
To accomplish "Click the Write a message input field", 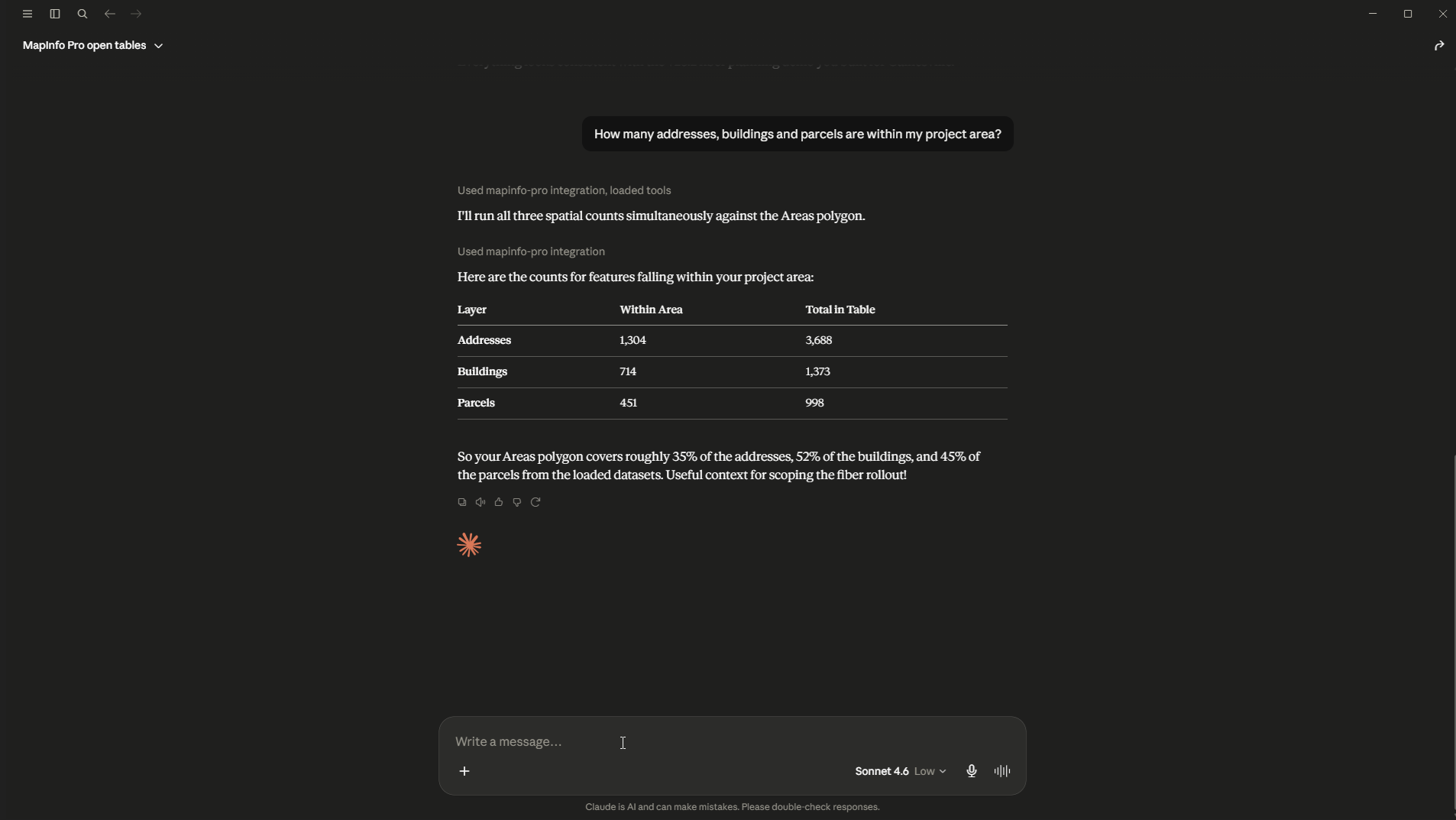I will 732,741.
